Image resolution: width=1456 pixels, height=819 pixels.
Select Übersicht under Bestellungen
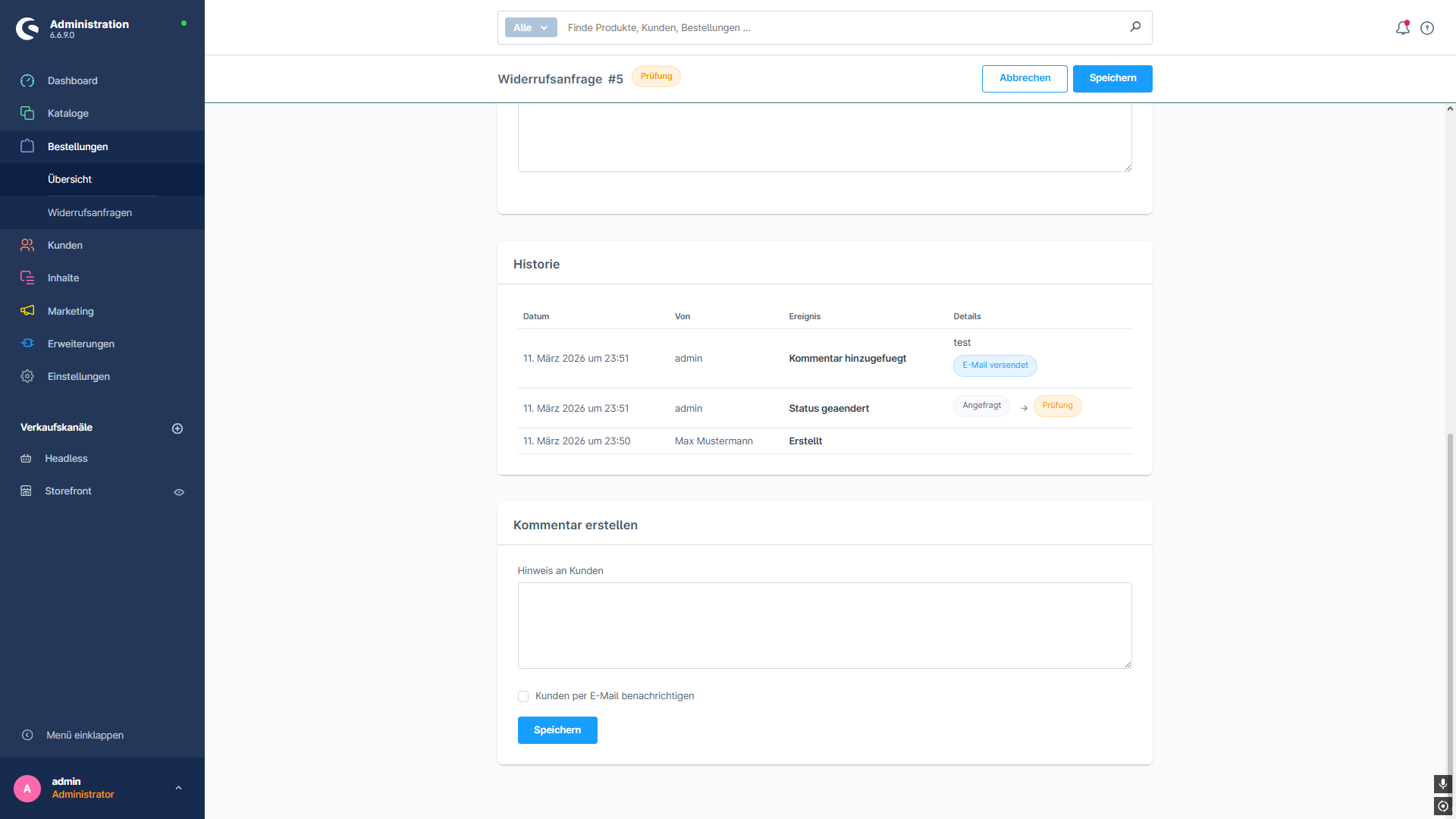[70, 179]
